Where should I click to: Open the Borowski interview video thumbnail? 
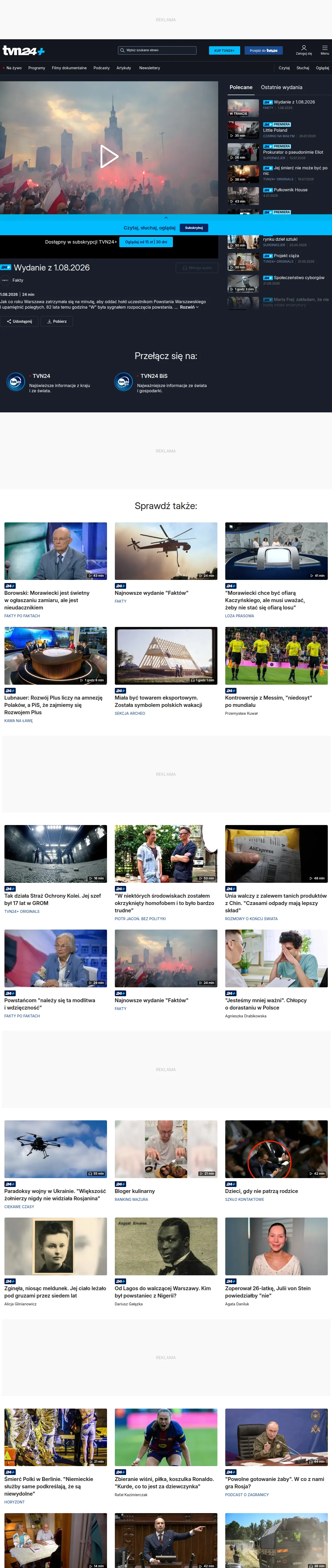click(55, 551)
